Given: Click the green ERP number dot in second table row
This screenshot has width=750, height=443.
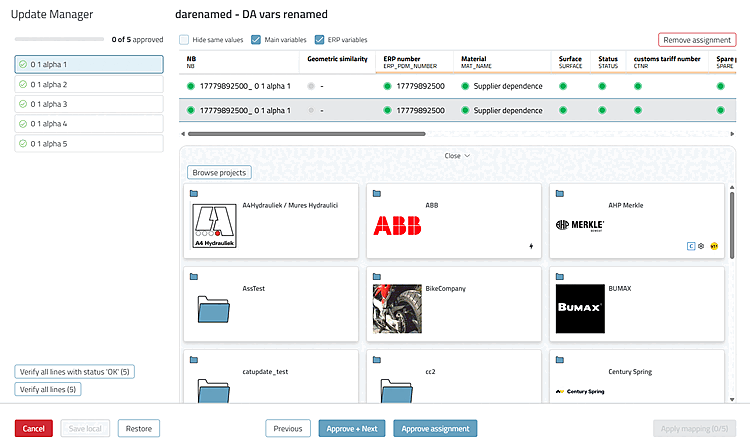Looking at the screenshot, I should click(x=387, y=111).
